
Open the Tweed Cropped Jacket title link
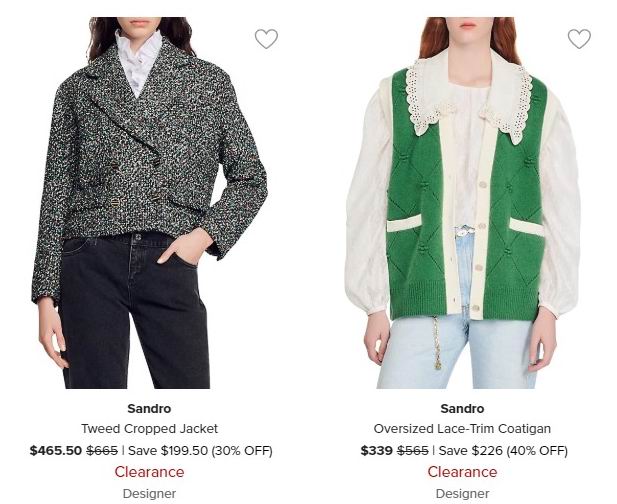(149, 428)
